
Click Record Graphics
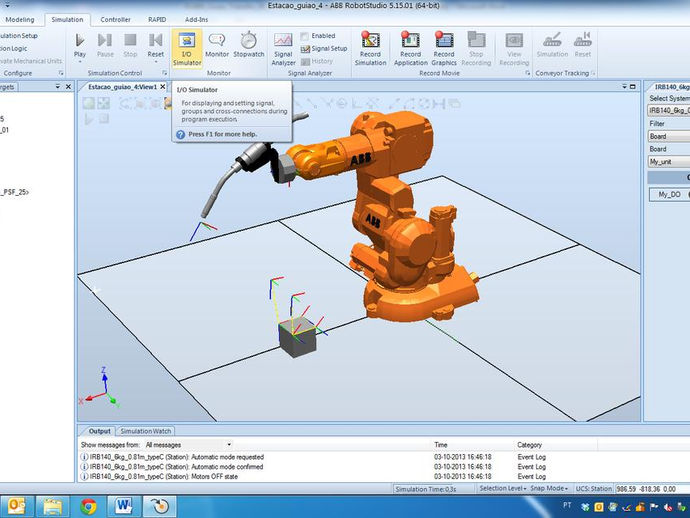tap(444, 49)
